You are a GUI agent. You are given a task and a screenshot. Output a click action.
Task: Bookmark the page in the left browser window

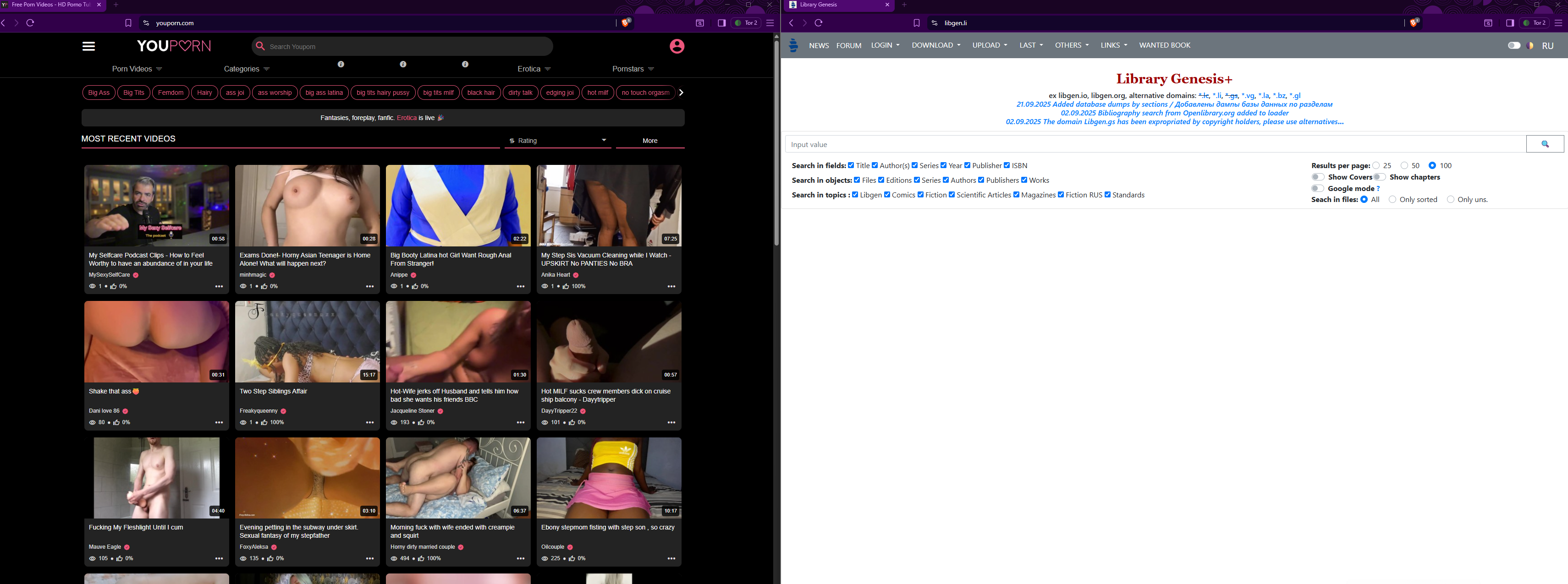click(x=128, y=23)
